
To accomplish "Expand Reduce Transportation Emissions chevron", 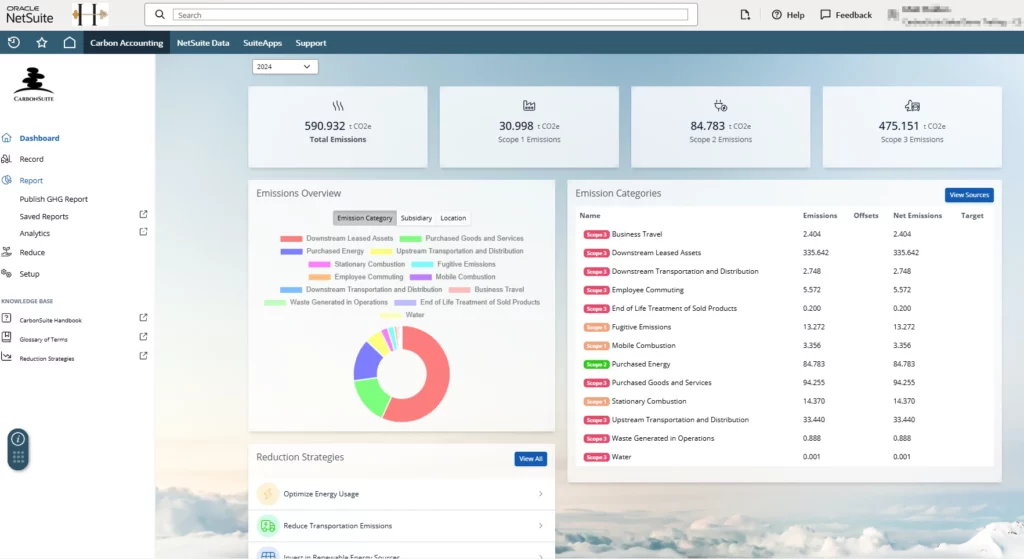I will point(541,526).
